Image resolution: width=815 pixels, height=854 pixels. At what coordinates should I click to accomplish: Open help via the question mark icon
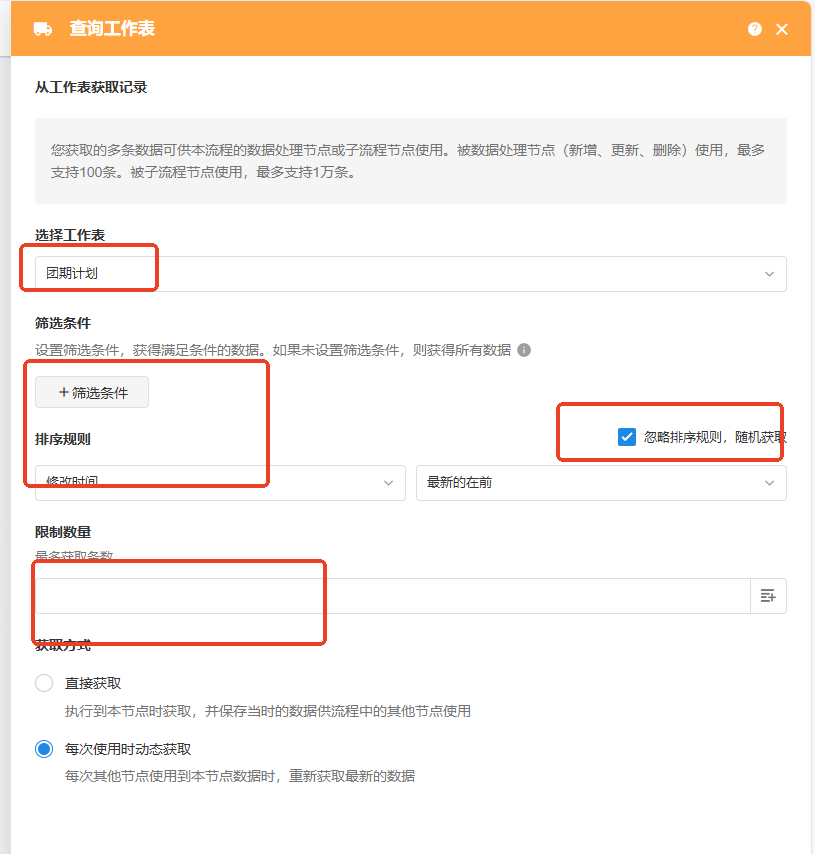coord(755,29)
